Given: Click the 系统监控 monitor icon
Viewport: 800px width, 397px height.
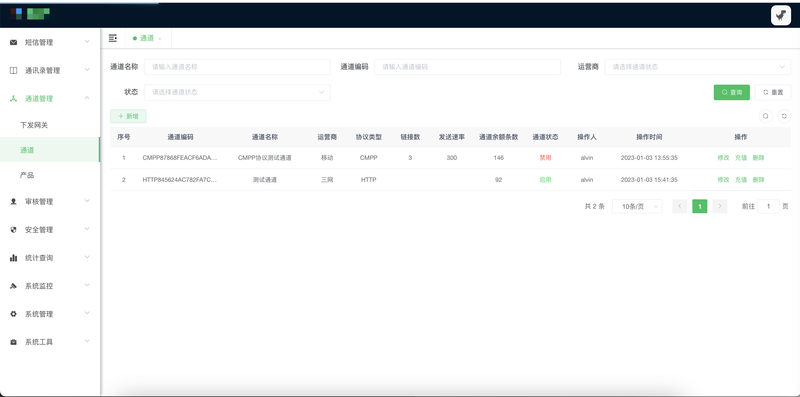Looking at the screenshot, I should coord(14,286).
